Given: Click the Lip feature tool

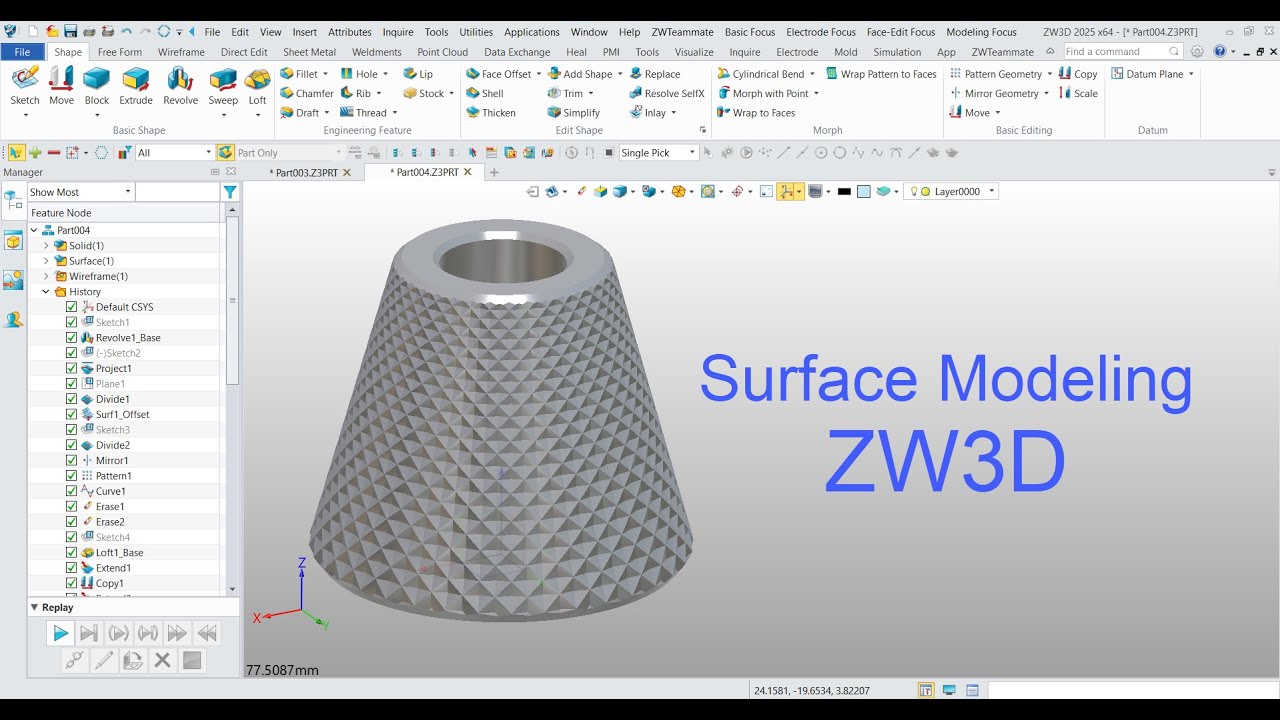Looking at the screenshot, I should (x=418, y=74).
